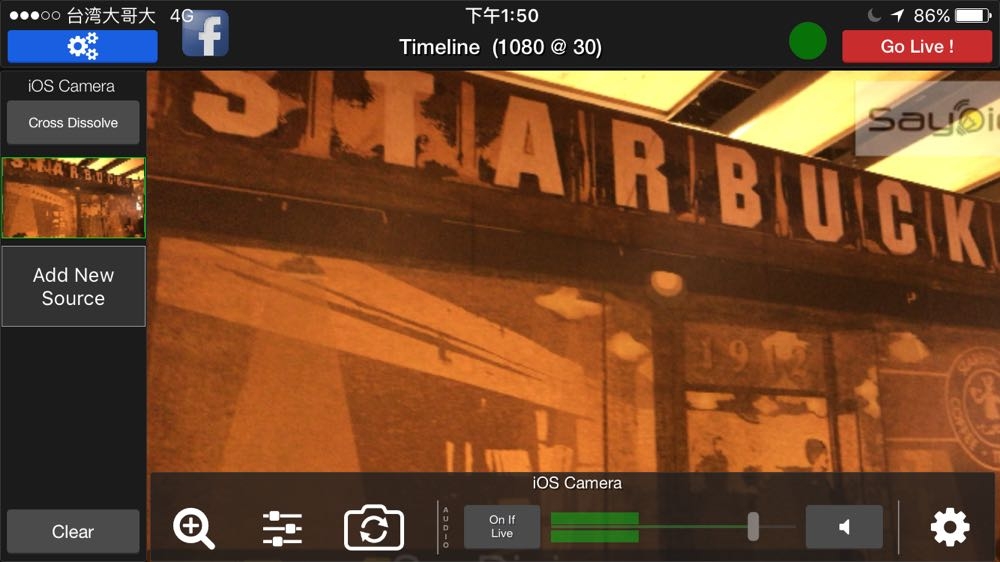Open the blue gears settings button
This screenshot has height=562, width=1000.
pyautogui.click(x=82, y=47)
